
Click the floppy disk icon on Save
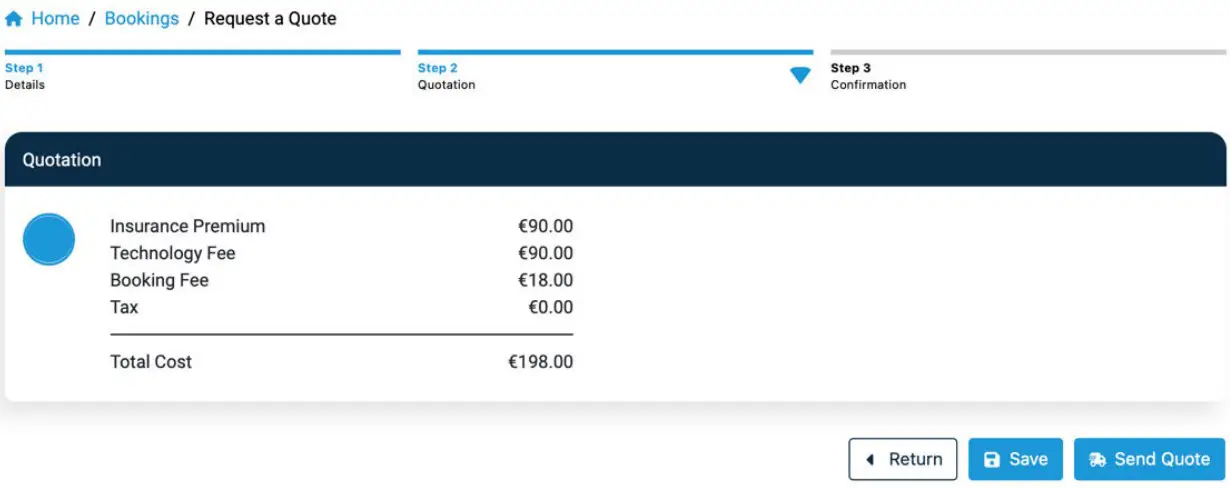click(992, 460)
